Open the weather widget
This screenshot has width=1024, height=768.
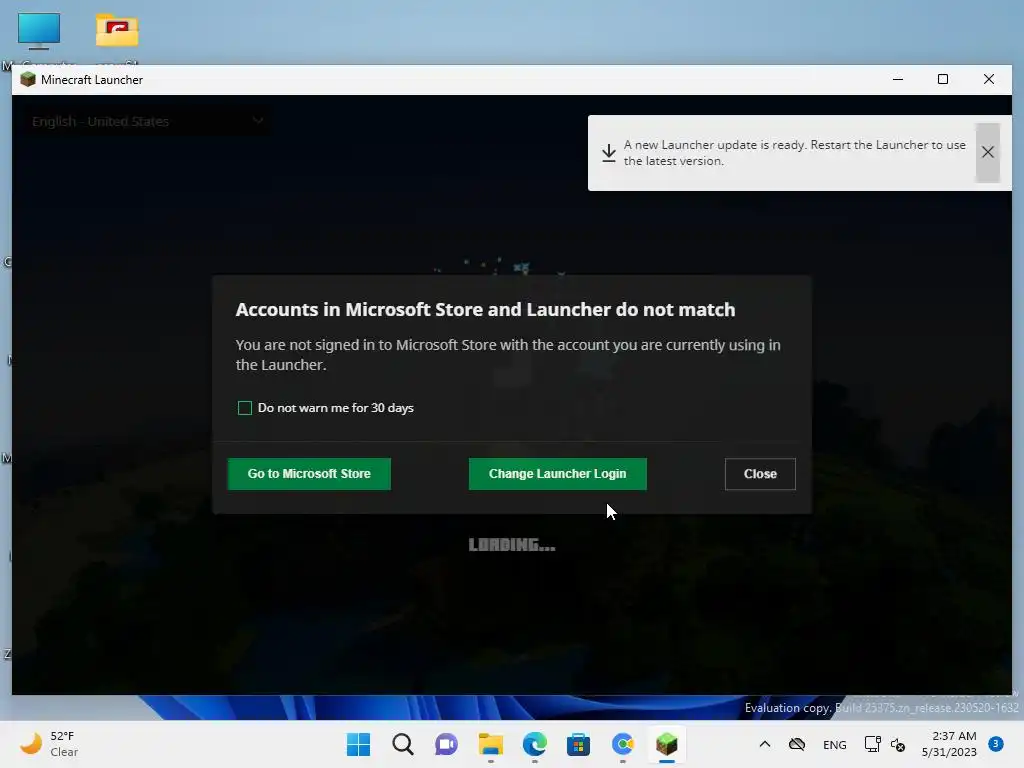pyautogui.click(x=49, y=744)
